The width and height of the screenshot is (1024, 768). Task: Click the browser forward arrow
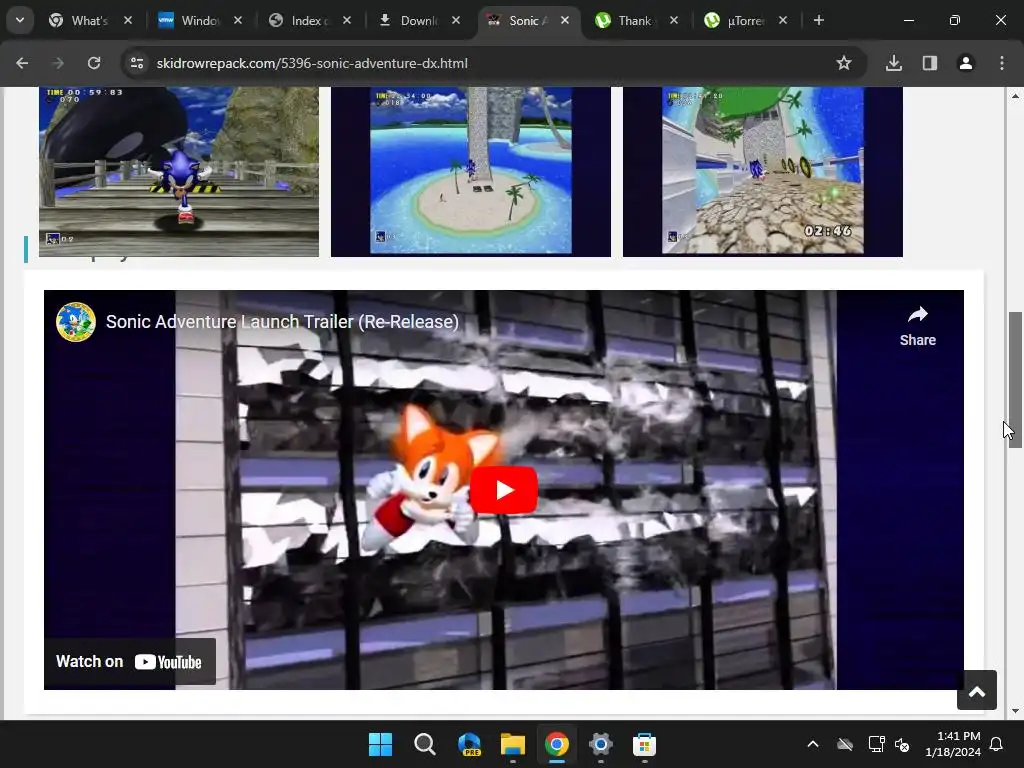click(x=58, y=63)
